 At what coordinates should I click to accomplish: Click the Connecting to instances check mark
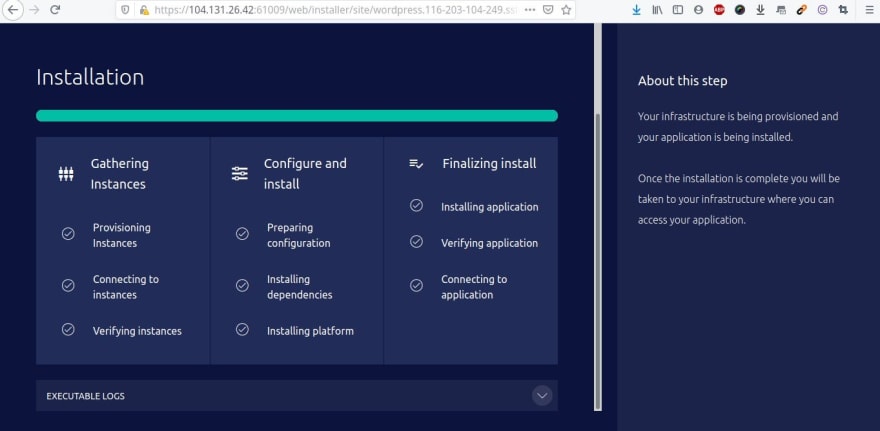[x=68, y=286]
